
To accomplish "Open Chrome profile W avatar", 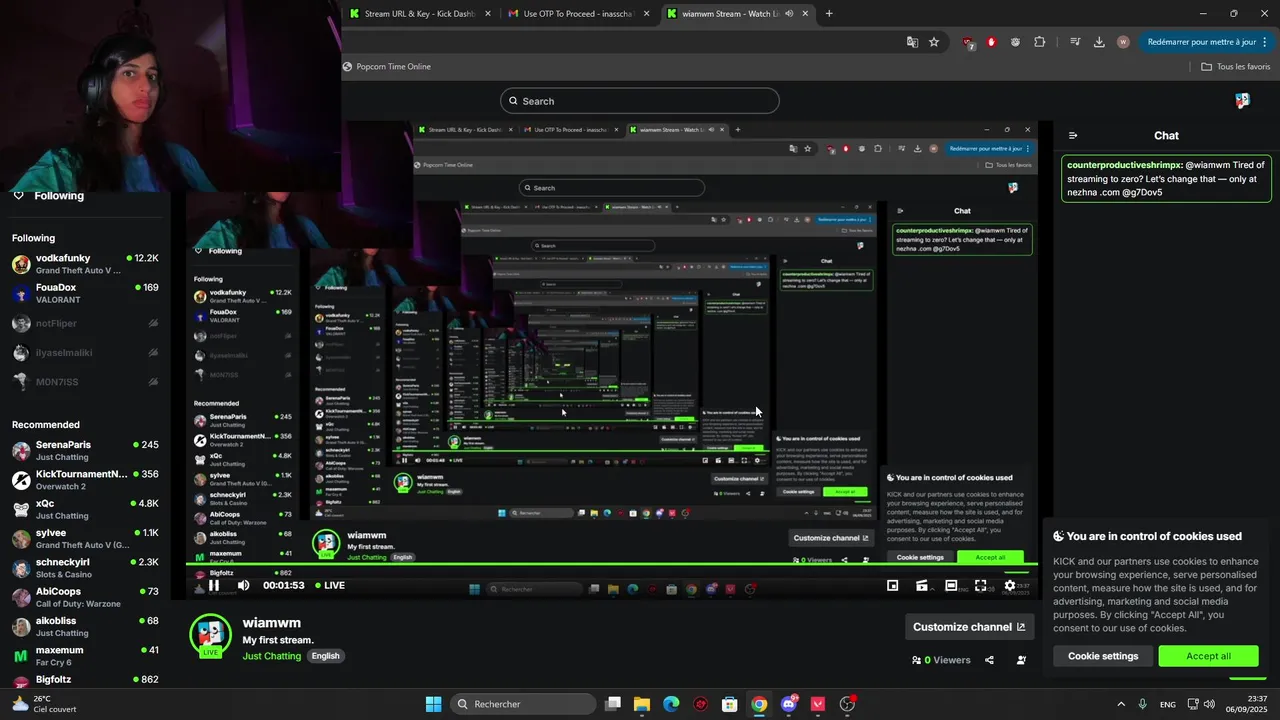I will 1123,42.
